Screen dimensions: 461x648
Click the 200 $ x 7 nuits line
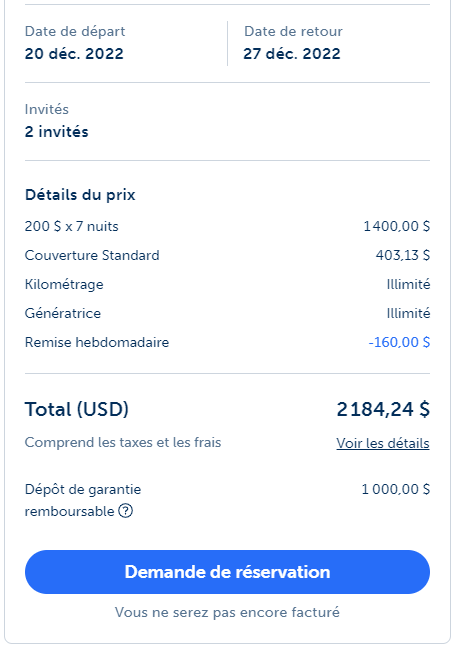point(71,226)
